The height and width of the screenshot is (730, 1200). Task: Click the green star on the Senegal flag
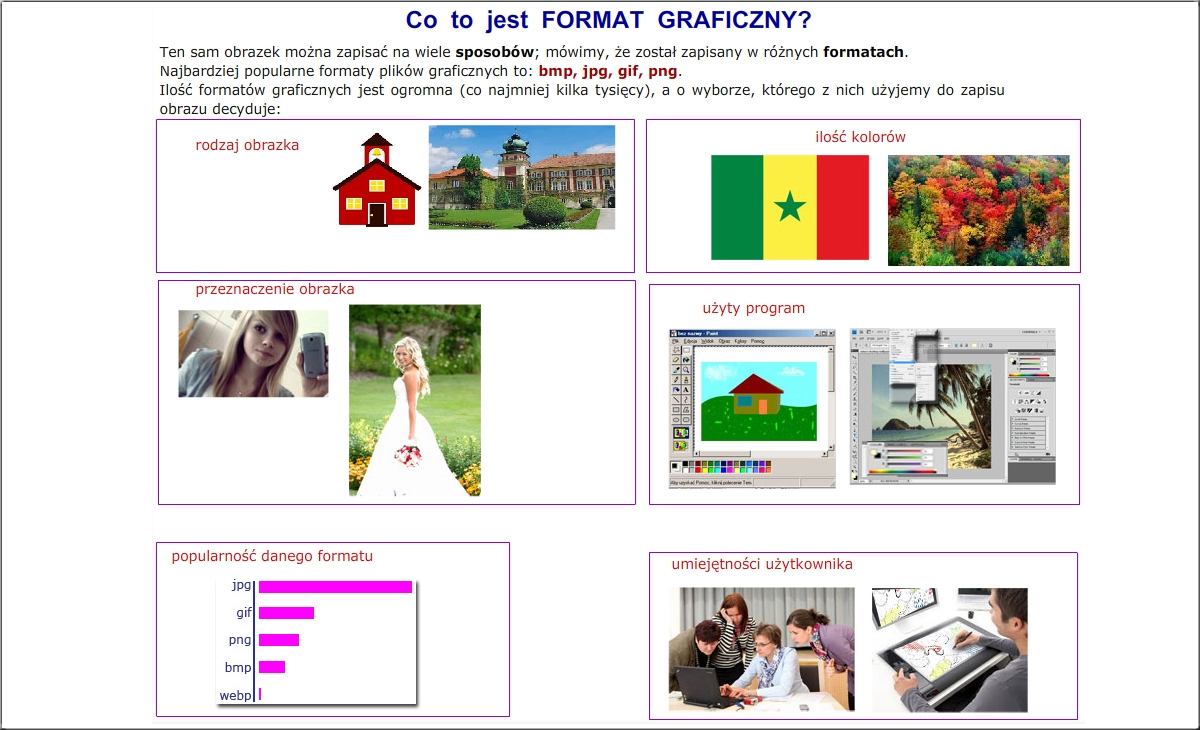pos(790,207)
